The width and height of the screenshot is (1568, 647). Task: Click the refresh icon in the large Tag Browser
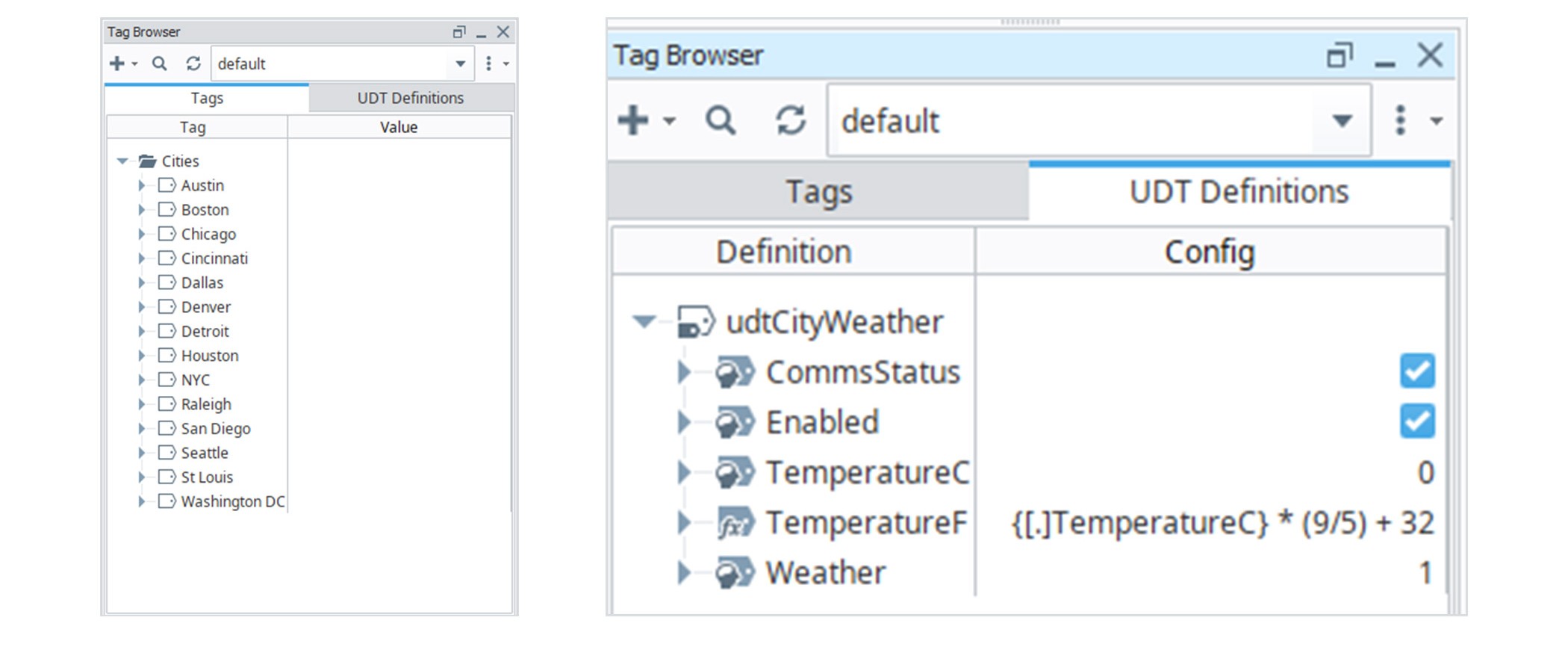tap(791, 120)
